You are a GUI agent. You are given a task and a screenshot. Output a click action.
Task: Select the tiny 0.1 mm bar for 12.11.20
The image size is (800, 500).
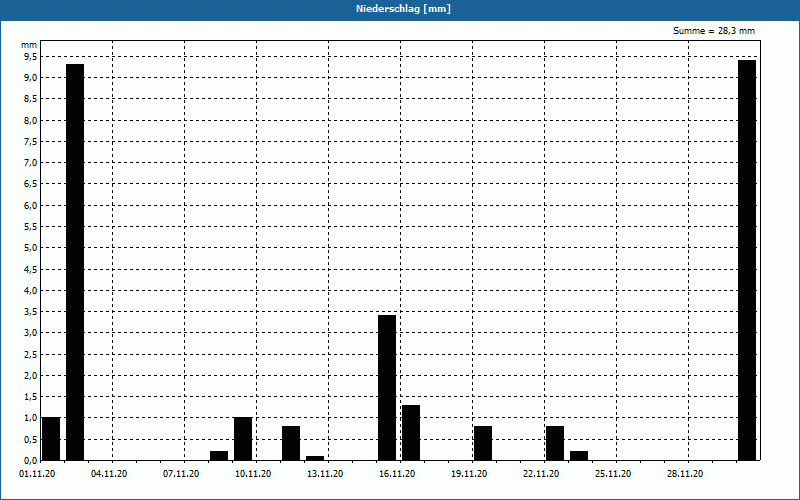pyautogui.click(x=315, y=458)
